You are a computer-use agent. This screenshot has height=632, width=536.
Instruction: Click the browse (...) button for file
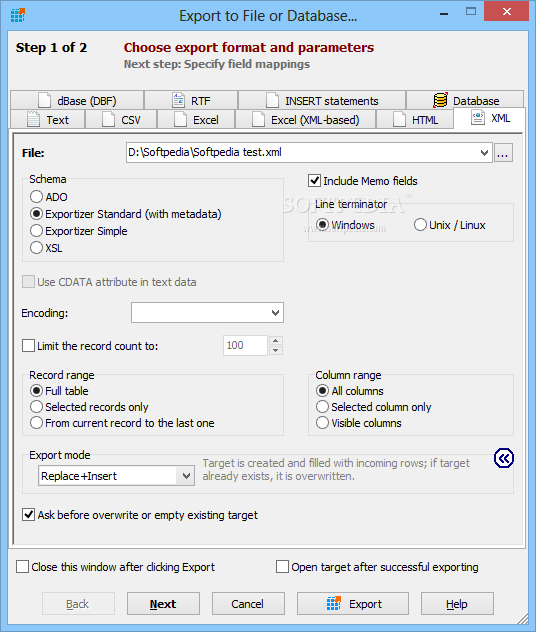click(503, 153)
